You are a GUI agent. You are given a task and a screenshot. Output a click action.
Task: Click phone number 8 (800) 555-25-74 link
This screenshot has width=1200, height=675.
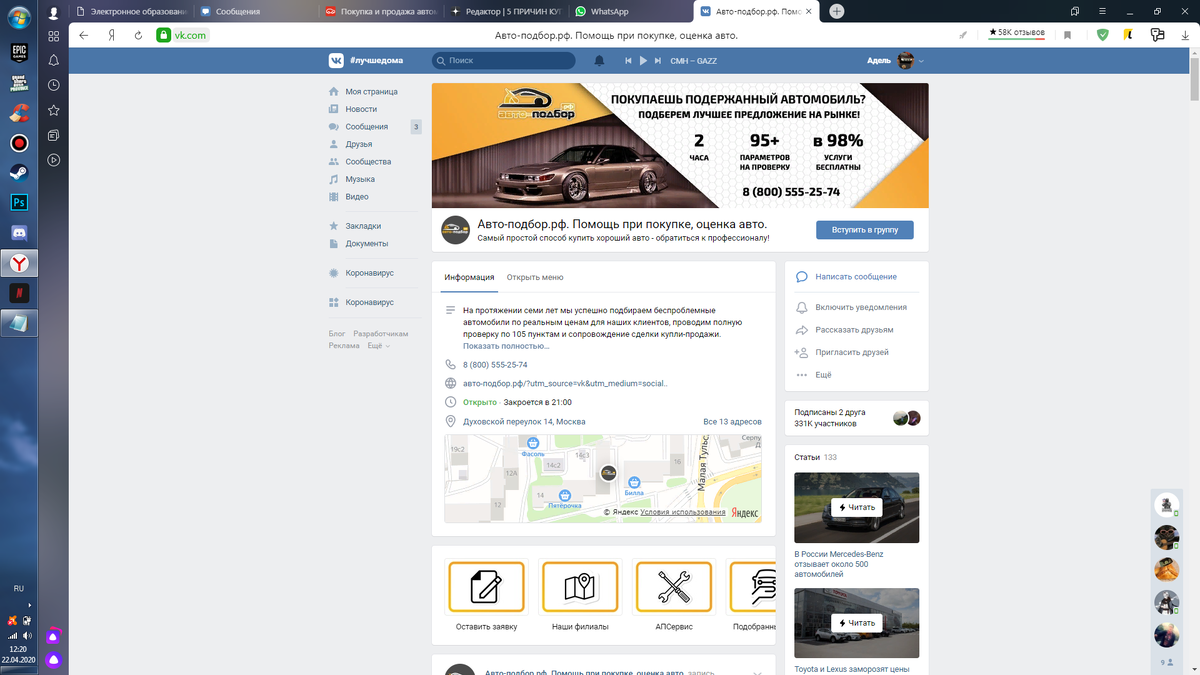click(x=495, y=365)
